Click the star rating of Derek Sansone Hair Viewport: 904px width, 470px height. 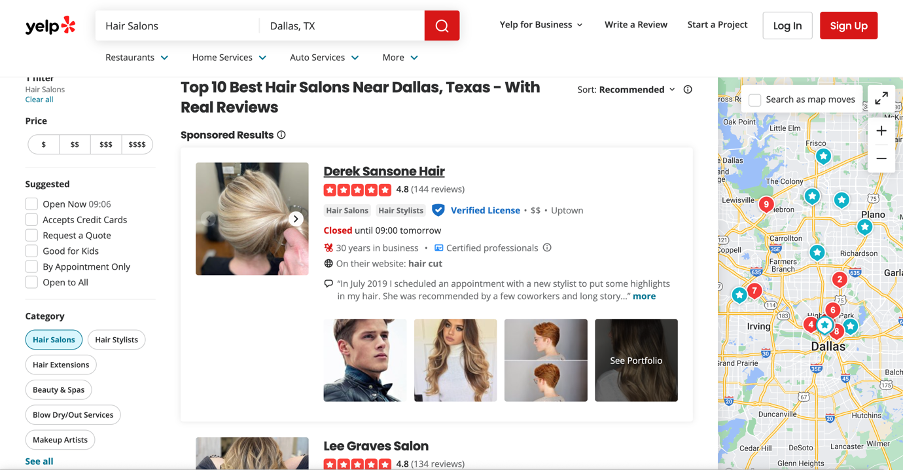(357, 189)
